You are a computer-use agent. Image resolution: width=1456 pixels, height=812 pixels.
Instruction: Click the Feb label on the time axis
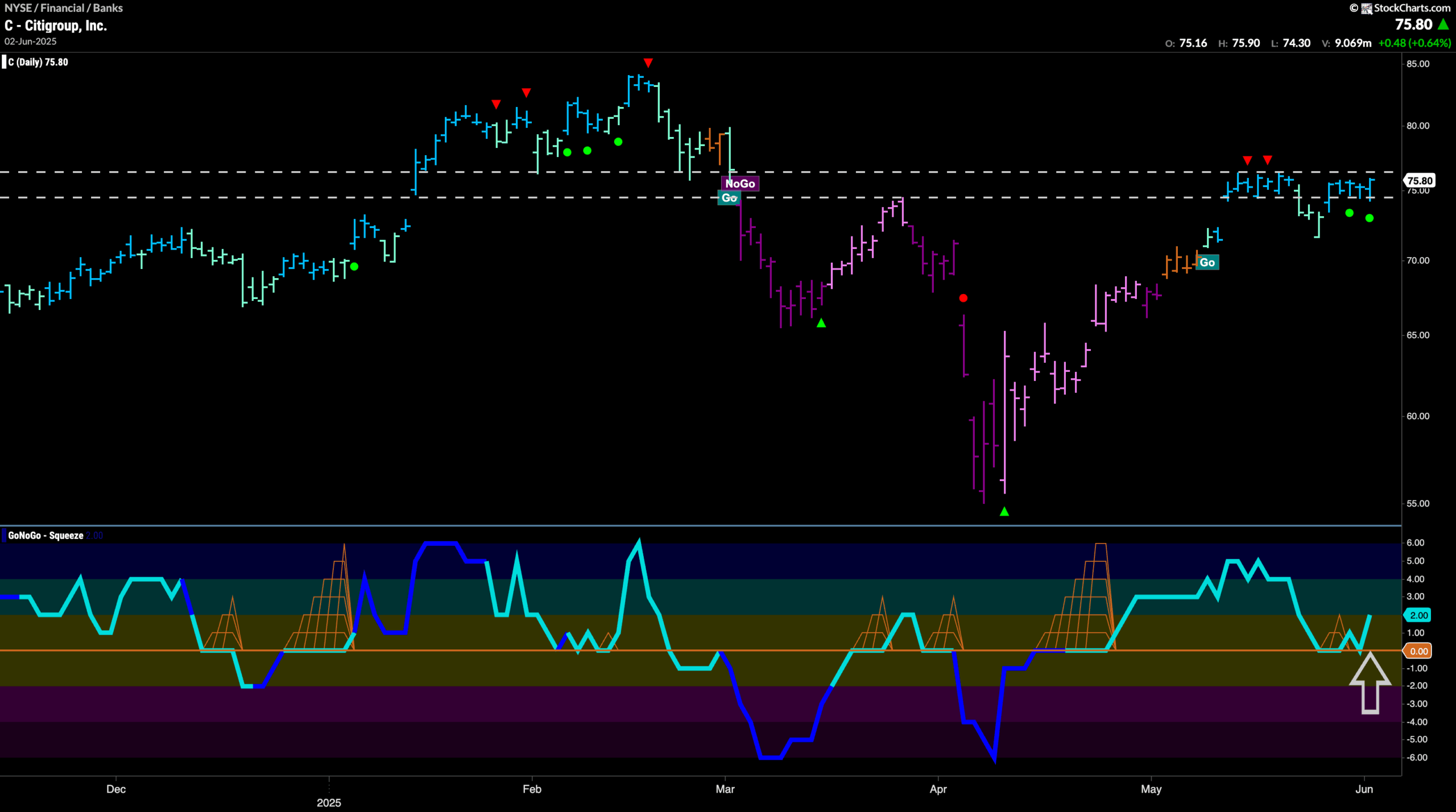532,789
